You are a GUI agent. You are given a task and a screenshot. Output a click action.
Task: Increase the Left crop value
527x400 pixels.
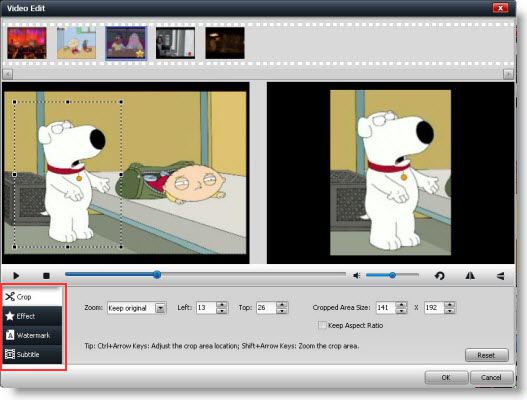tap(222, 305)
